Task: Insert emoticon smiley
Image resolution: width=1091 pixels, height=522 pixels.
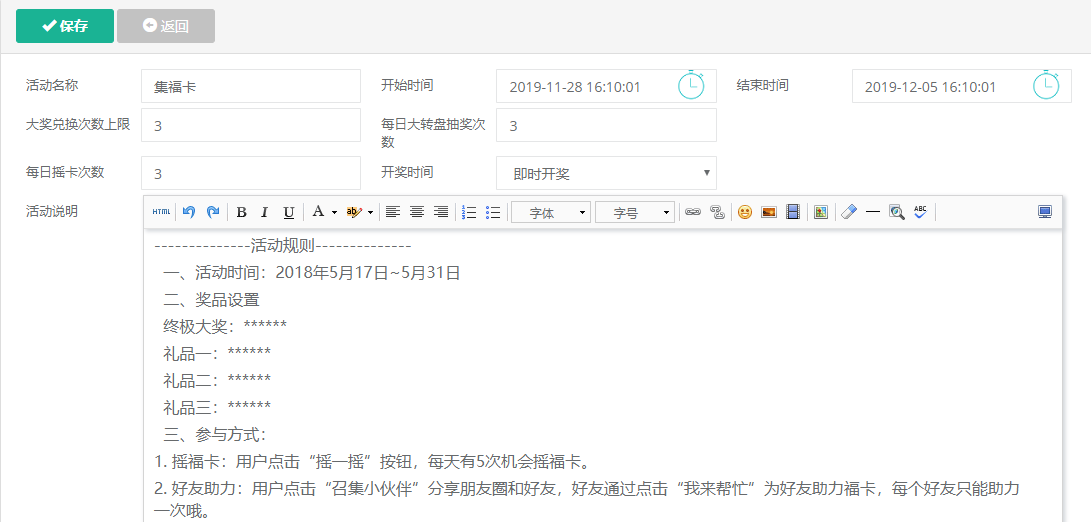Action: pos(745,212)
